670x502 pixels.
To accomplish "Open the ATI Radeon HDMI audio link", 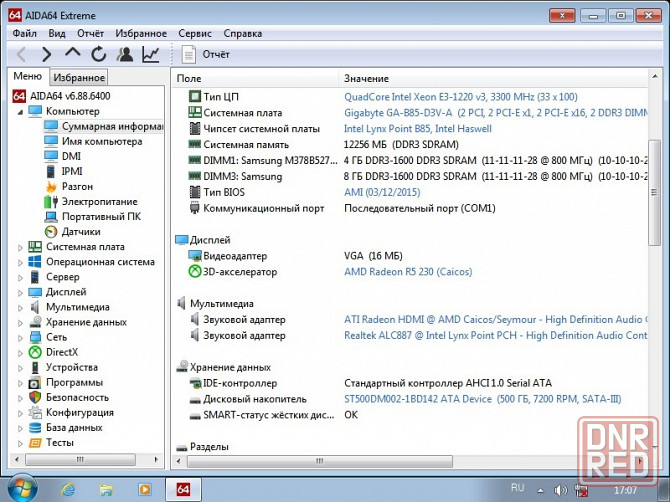I will pos(496,320).
